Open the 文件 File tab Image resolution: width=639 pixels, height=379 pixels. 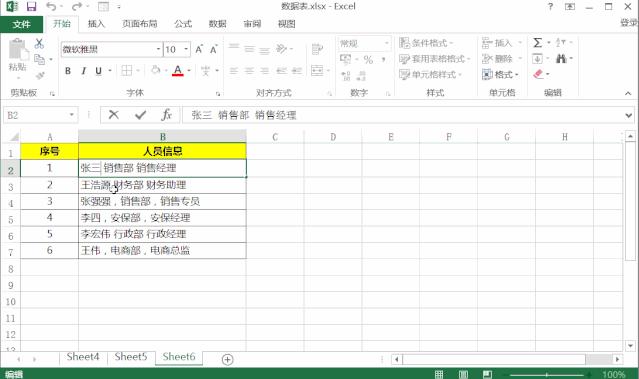click(x=22, y=24)
